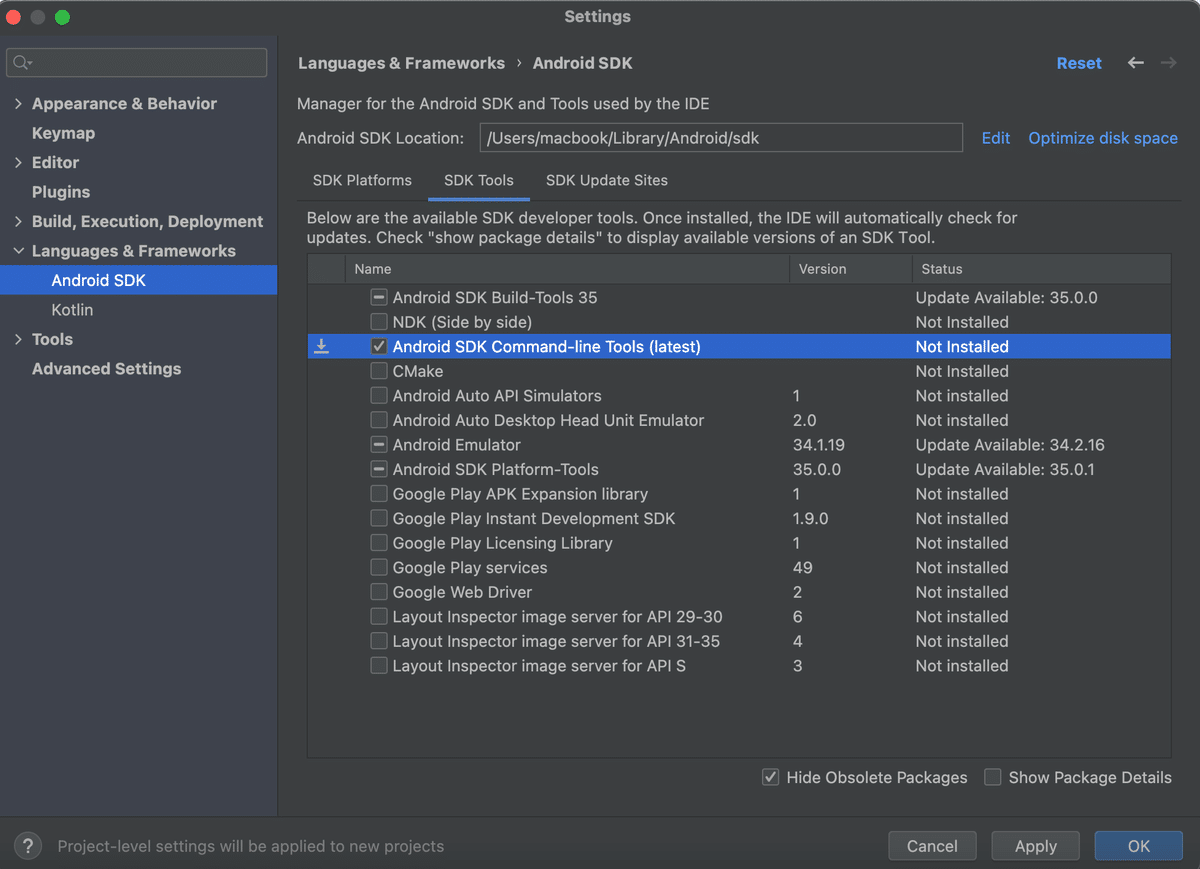This screenshot has height=869, width=1200.
Task: Click Languages & Frameworks breadcrumb
Action: point(401,63)
